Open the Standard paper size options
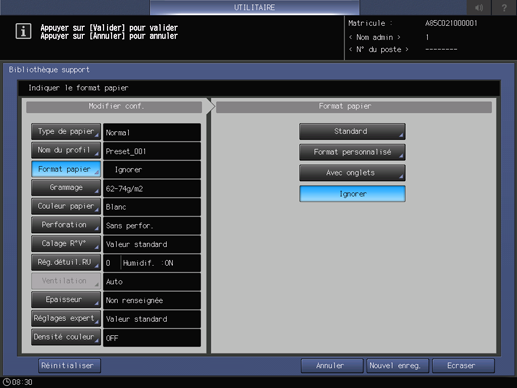Image resolution: width=517 pixels, height=388 pixels. pyautogui.click(x=352, y=131)
